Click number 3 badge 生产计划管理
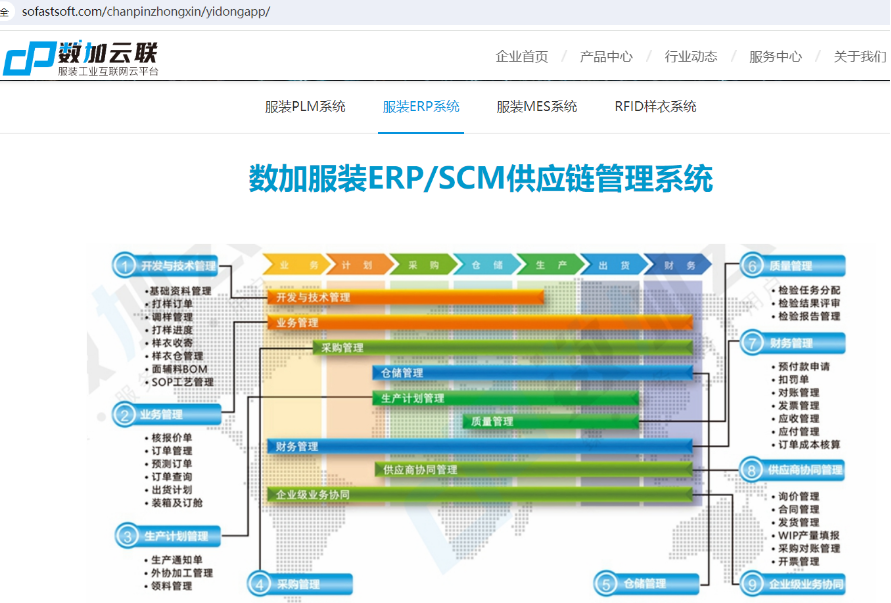 (x=168, y=536)
